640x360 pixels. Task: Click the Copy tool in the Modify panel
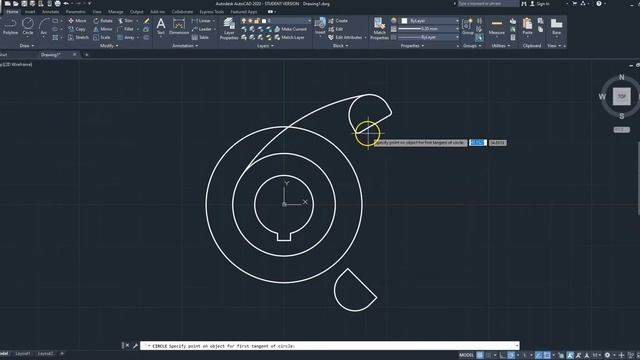(77, 29)
